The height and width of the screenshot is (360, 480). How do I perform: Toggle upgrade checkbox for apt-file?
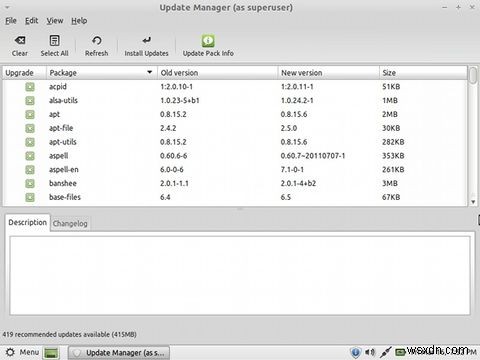[x=30, y=128]
